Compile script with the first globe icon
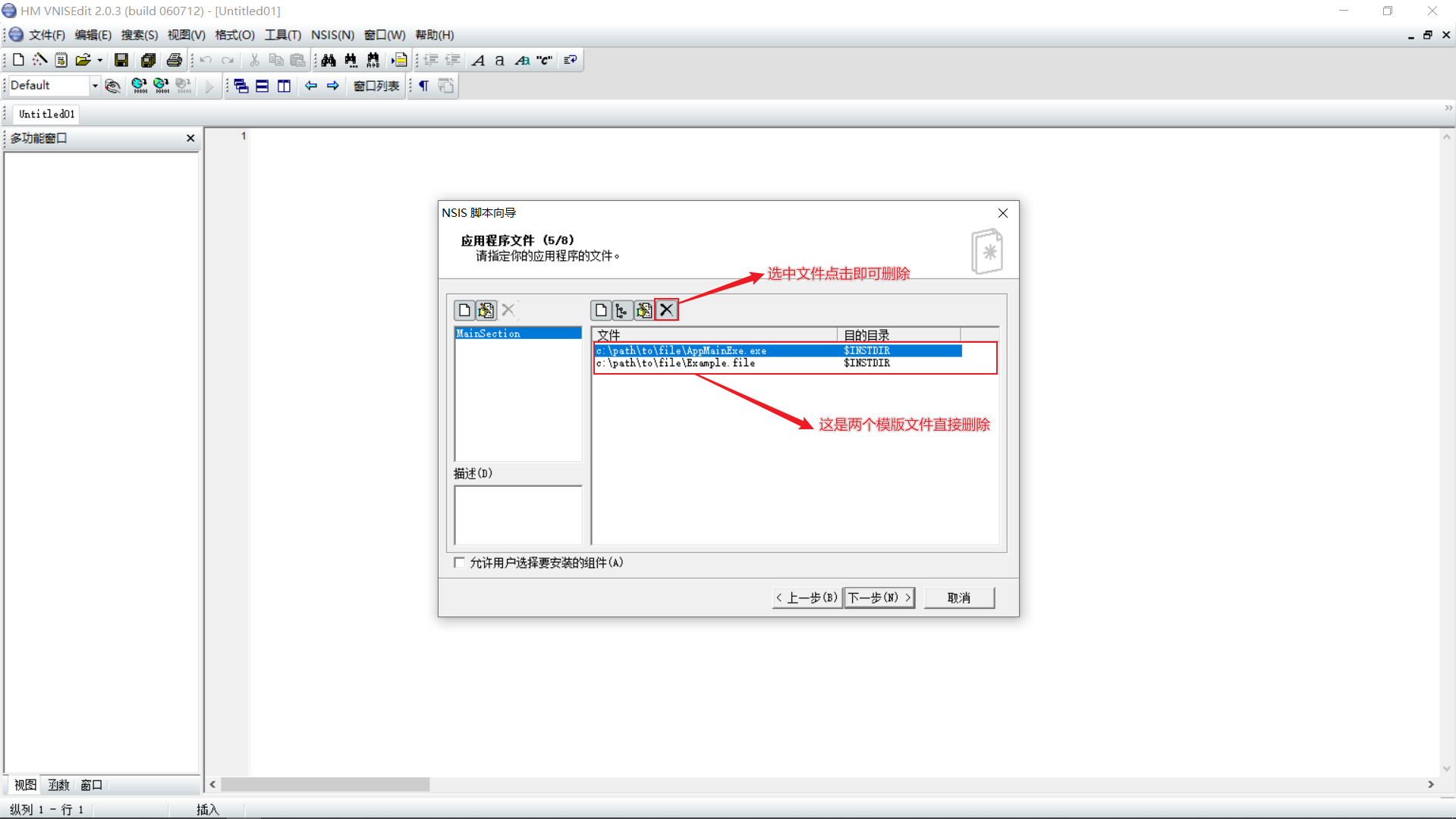The image size is (1456, 819). coord(140,86)
